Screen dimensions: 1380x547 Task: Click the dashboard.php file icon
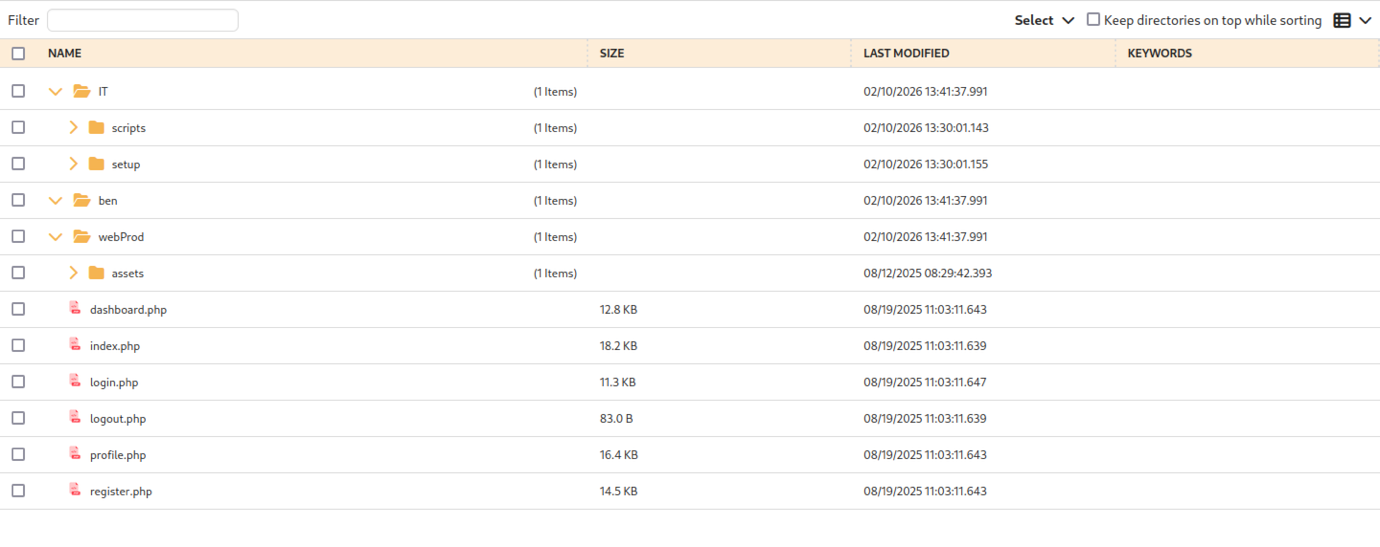coord(75,309)
